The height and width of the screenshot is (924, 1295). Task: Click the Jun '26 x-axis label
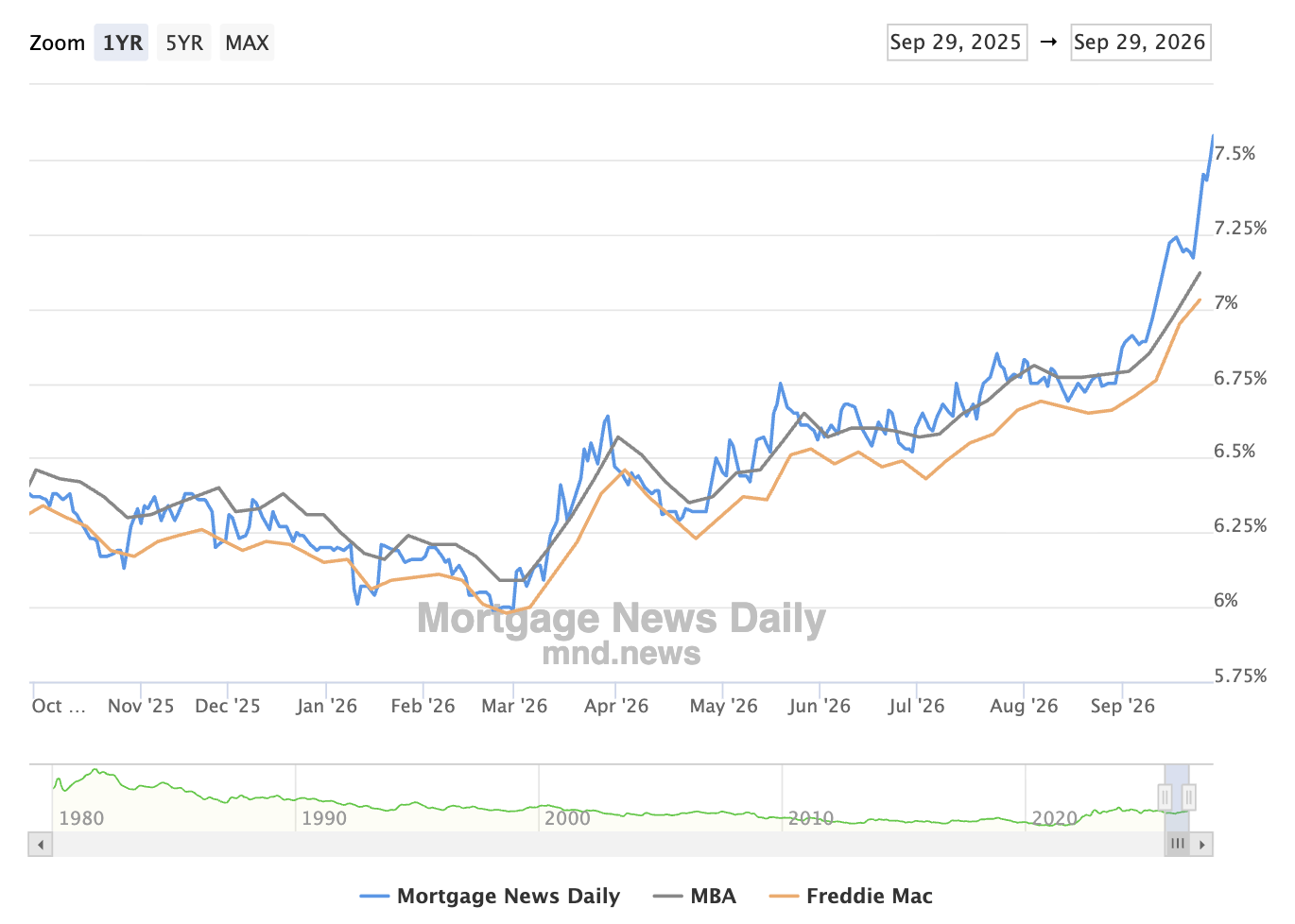tap(820, 706)
